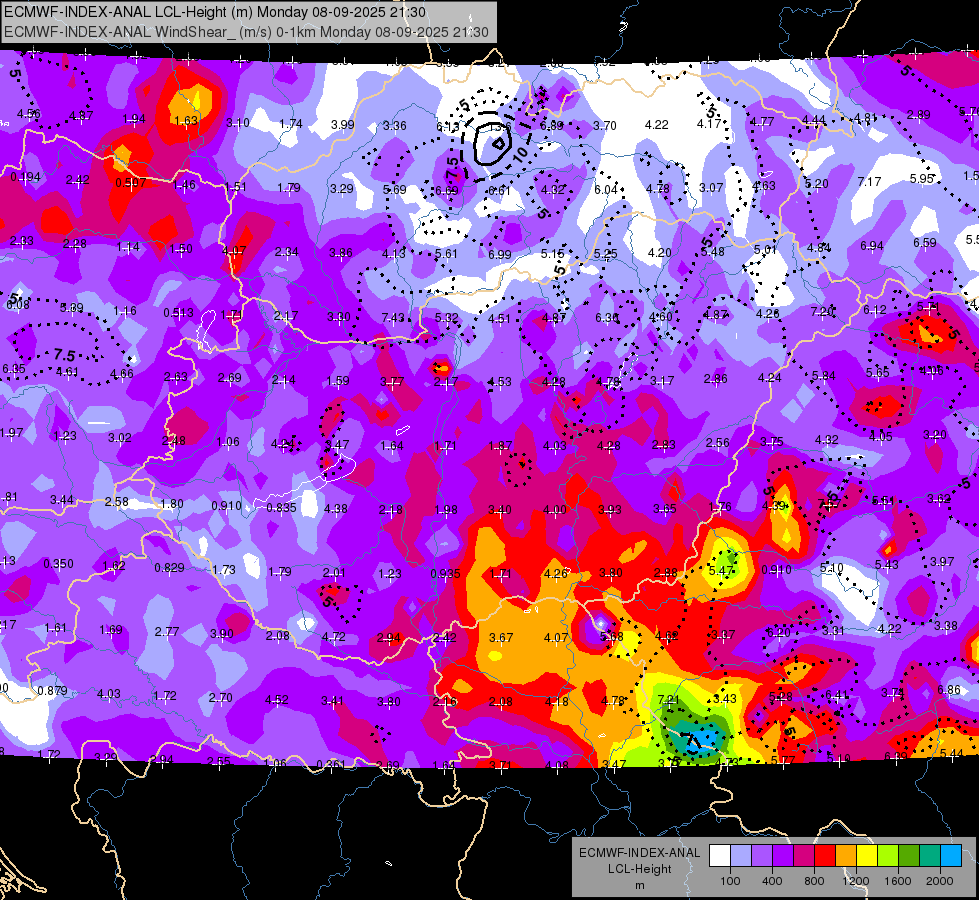Click the wind shear value 4.56

tap(29, 114)
